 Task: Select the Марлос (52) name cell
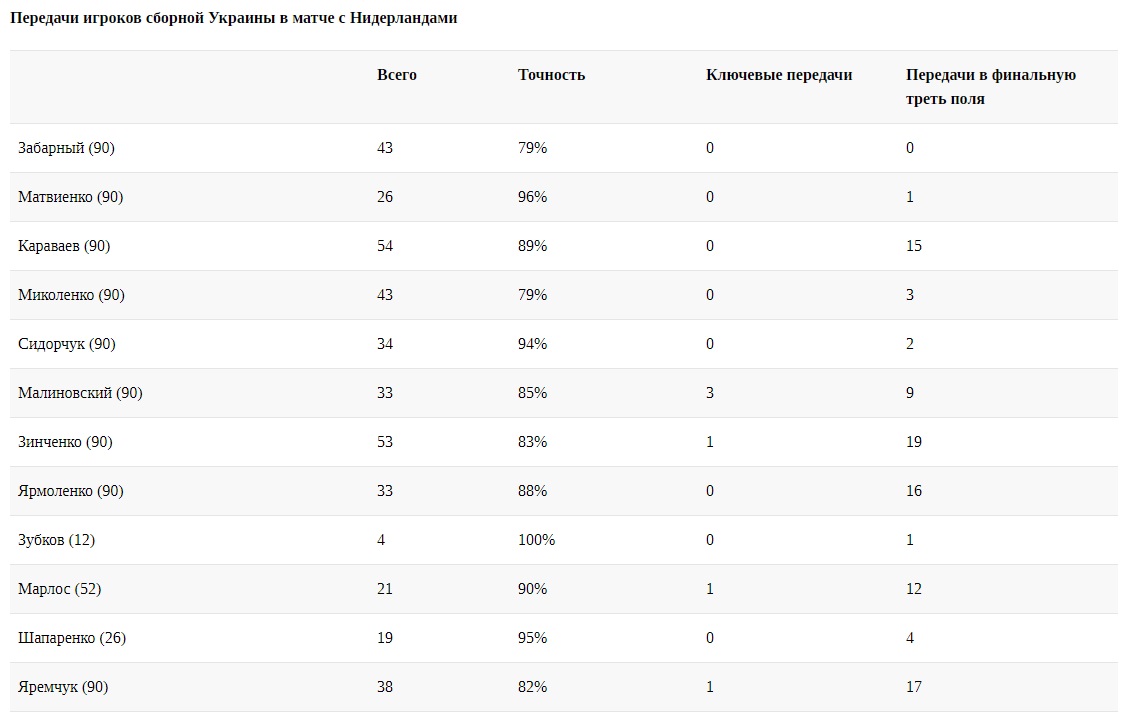pyautogui.click(x=59, y=589)
